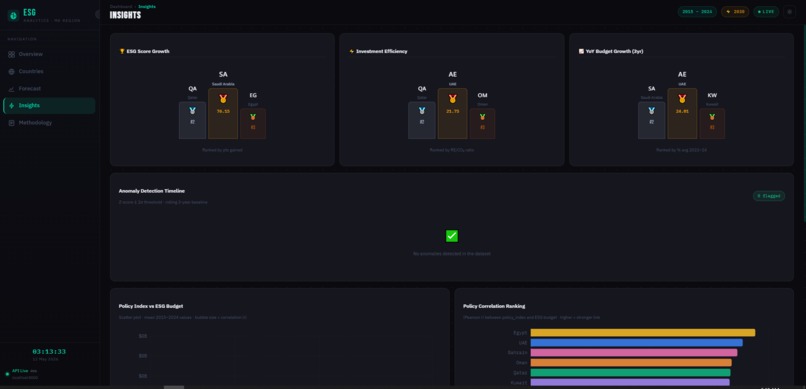Click the Investment Efficiency card title
The width and height of the screenshot is (806, 389).
(381, 51)
